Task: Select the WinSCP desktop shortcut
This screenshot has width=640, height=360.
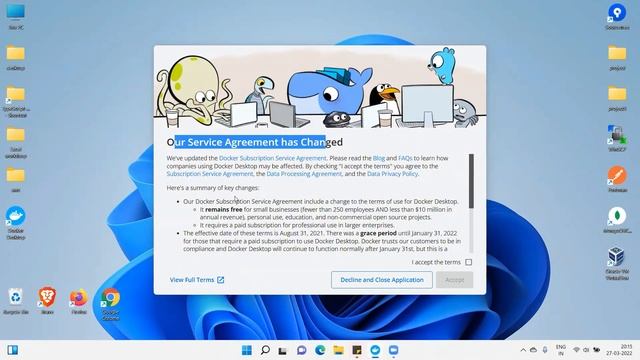Action: click(617, 138)
